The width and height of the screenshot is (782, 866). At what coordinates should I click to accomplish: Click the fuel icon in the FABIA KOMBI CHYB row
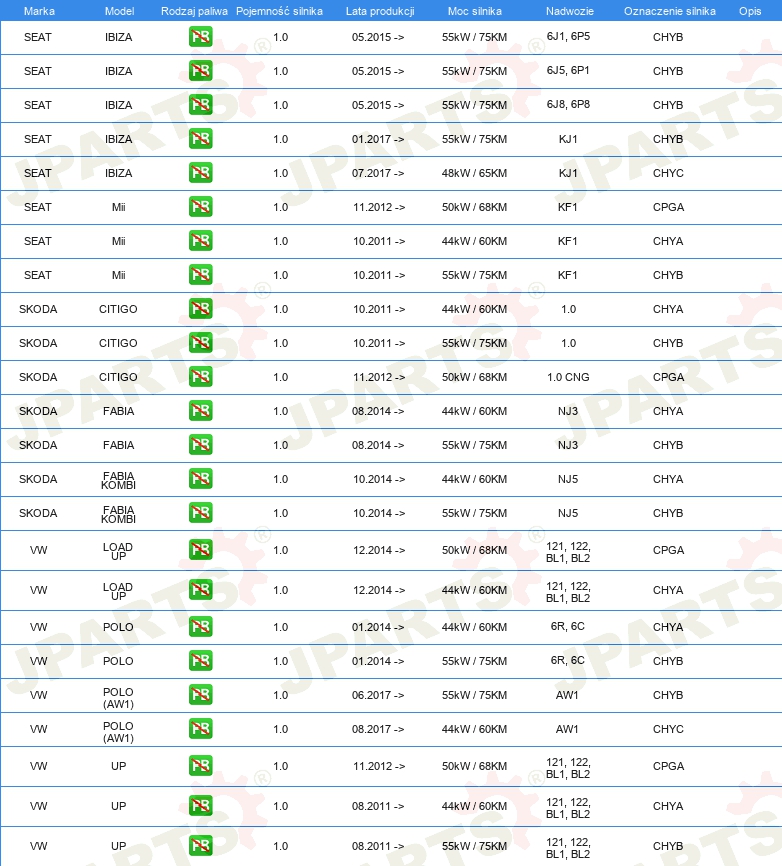200,513
